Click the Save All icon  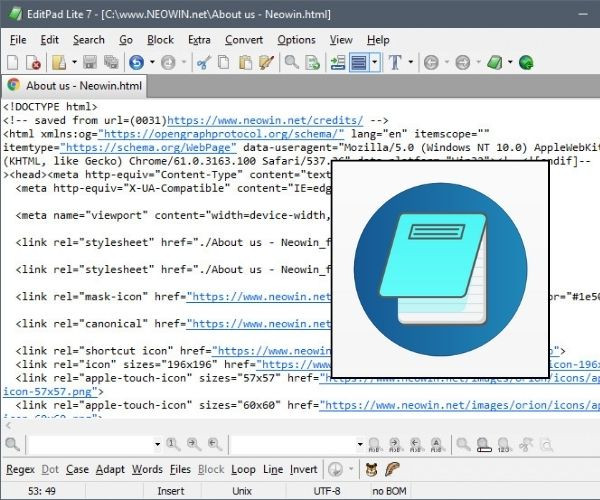click(111, 62)
